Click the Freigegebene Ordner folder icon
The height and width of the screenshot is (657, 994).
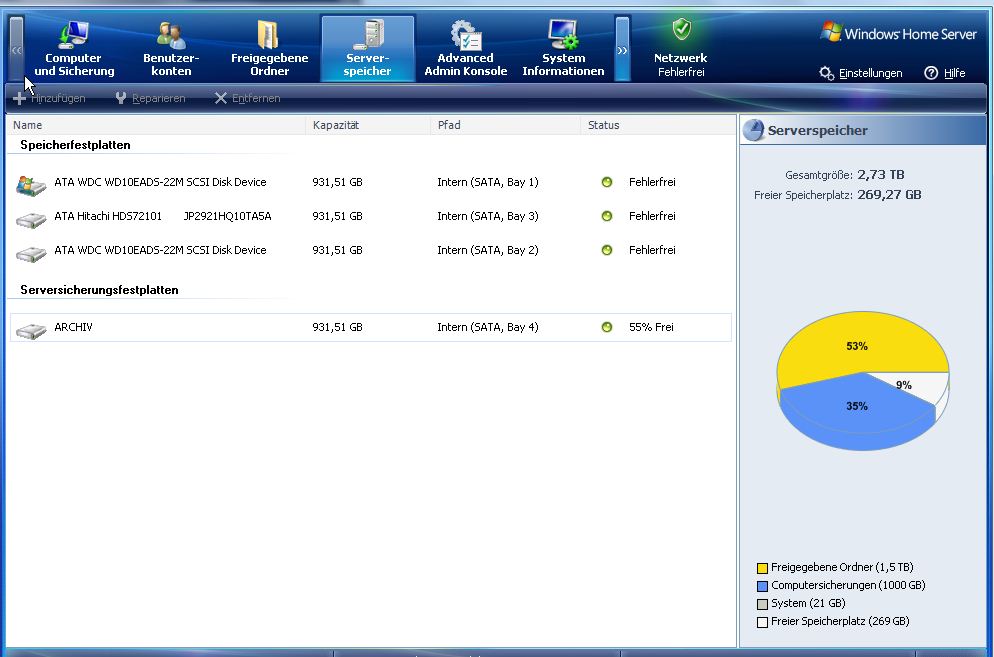coord(268,34)
